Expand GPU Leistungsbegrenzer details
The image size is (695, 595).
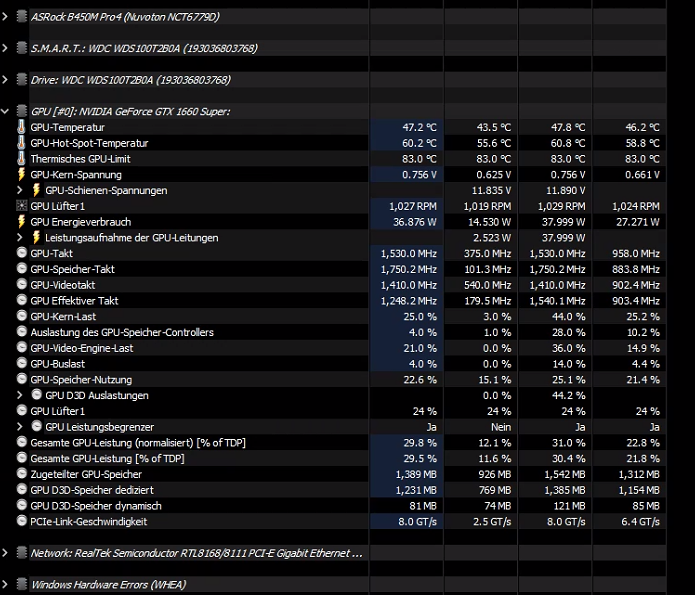(x=20, y=427)
